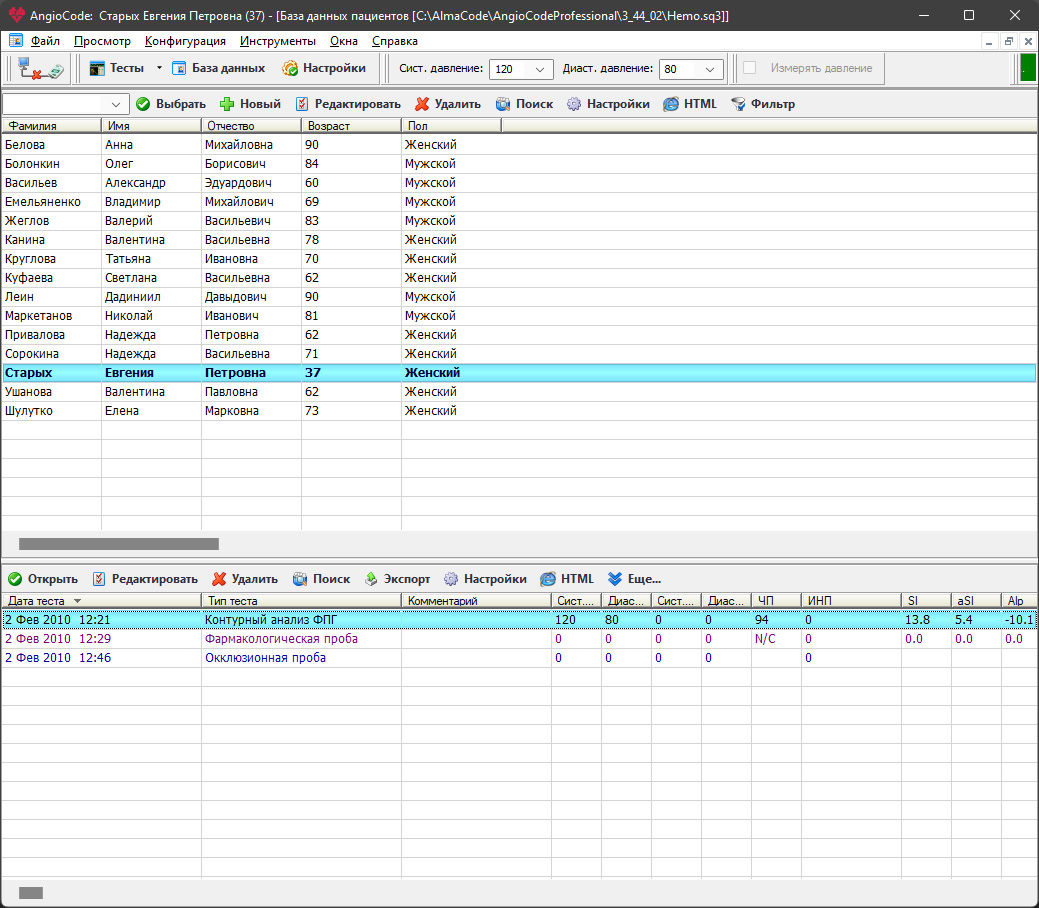Click HTML in the tests toolbar

click(x=567, y=579)
